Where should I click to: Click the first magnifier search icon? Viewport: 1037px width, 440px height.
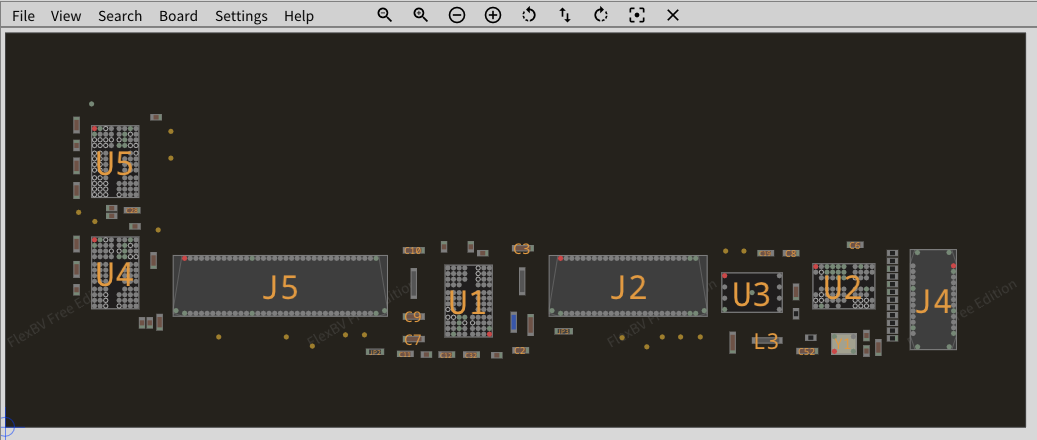click(384, 15)
